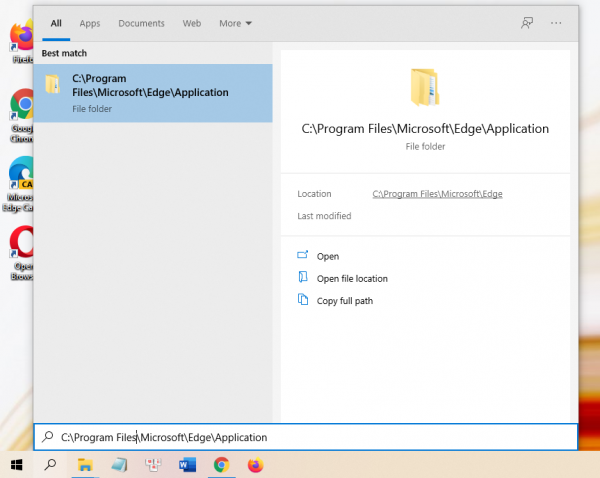This screenshot has height=478, width=600.
Task: Select the Web search tab
Action: pyautogui.click(x=192, y=23)
